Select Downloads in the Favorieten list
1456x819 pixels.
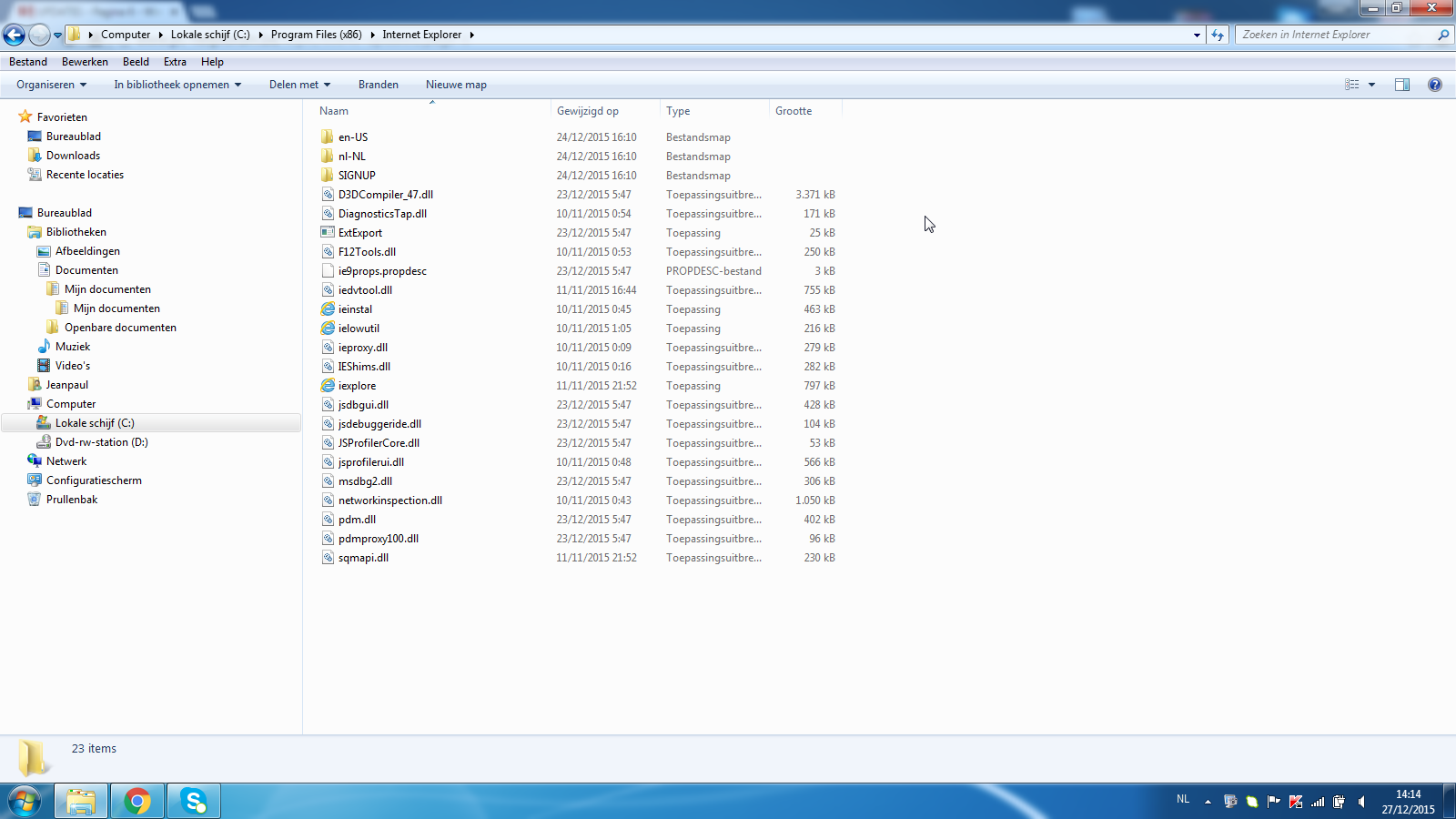tap(73, 156)
